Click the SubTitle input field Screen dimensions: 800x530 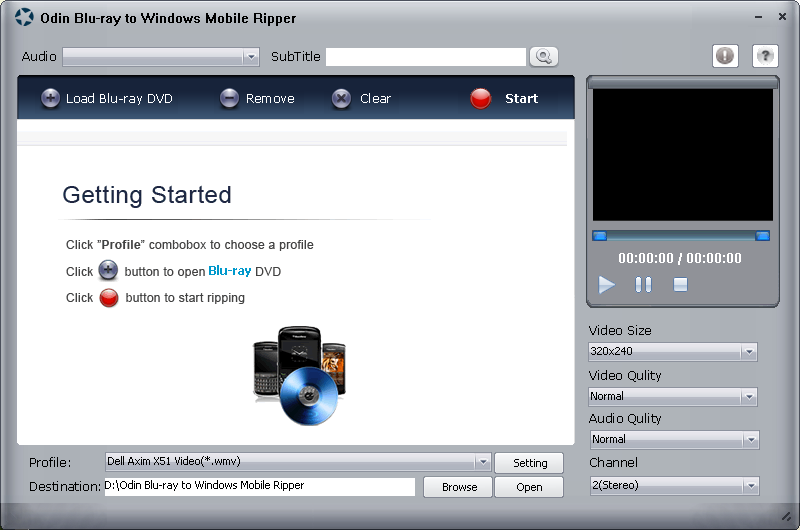point(426,57)
